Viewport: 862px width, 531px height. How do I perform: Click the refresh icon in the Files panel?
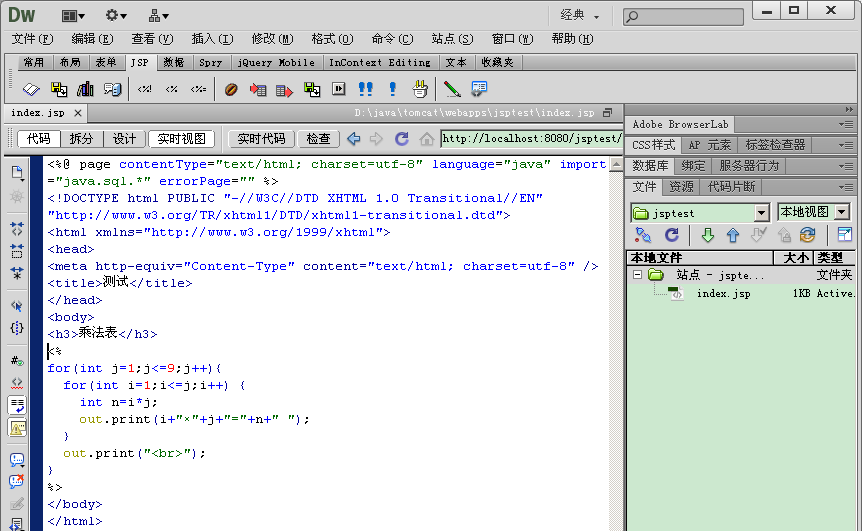click(x=672, y=235)
